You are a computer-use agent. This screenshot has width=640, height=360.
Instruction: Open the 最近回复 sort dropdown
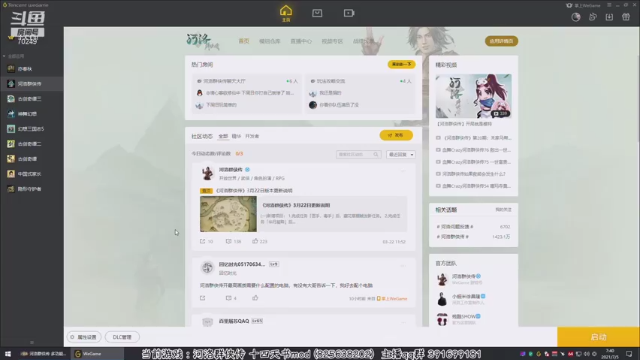[x=401, y=154]
